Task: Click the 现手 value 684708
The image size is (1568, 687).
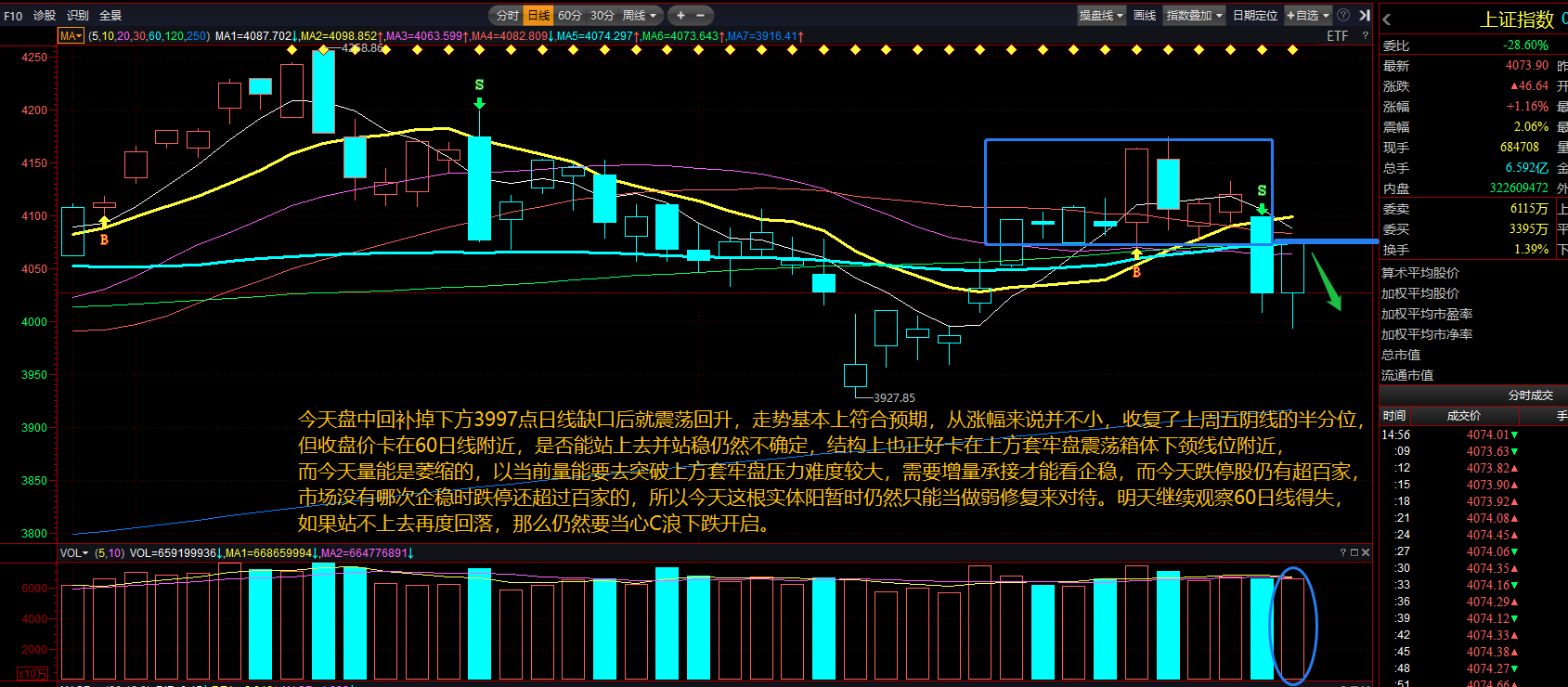Action: coord(1520,148)
